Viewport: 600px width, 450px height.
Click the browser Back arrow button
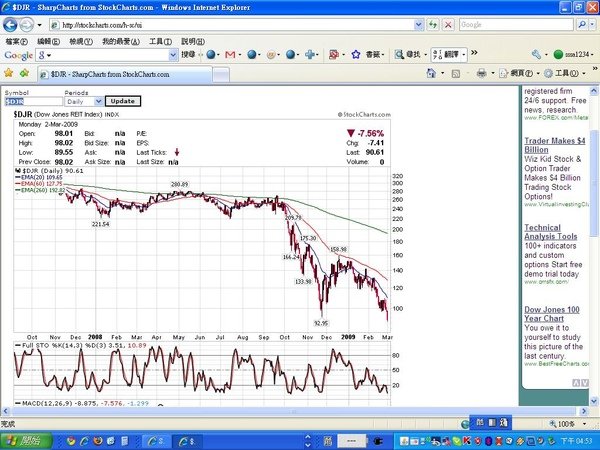[10, 25]
